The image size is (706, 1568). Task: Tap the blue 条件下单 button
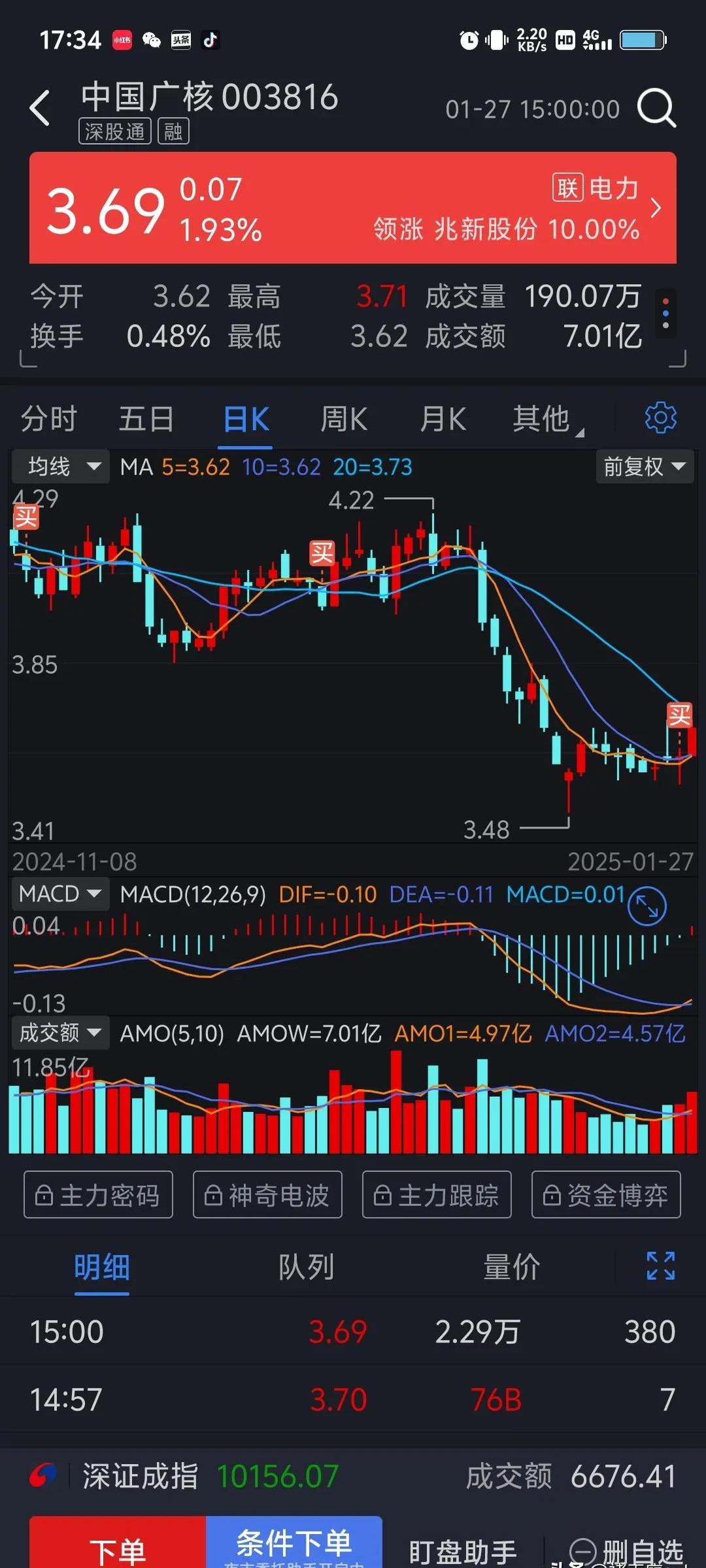294,1542
